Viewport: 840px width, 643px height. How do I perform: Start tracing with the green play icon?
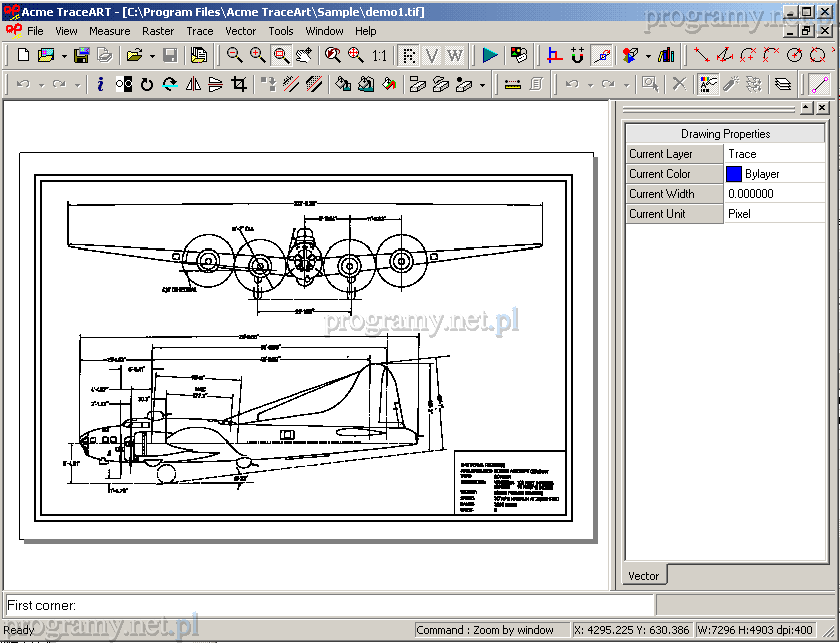point(489,55)
